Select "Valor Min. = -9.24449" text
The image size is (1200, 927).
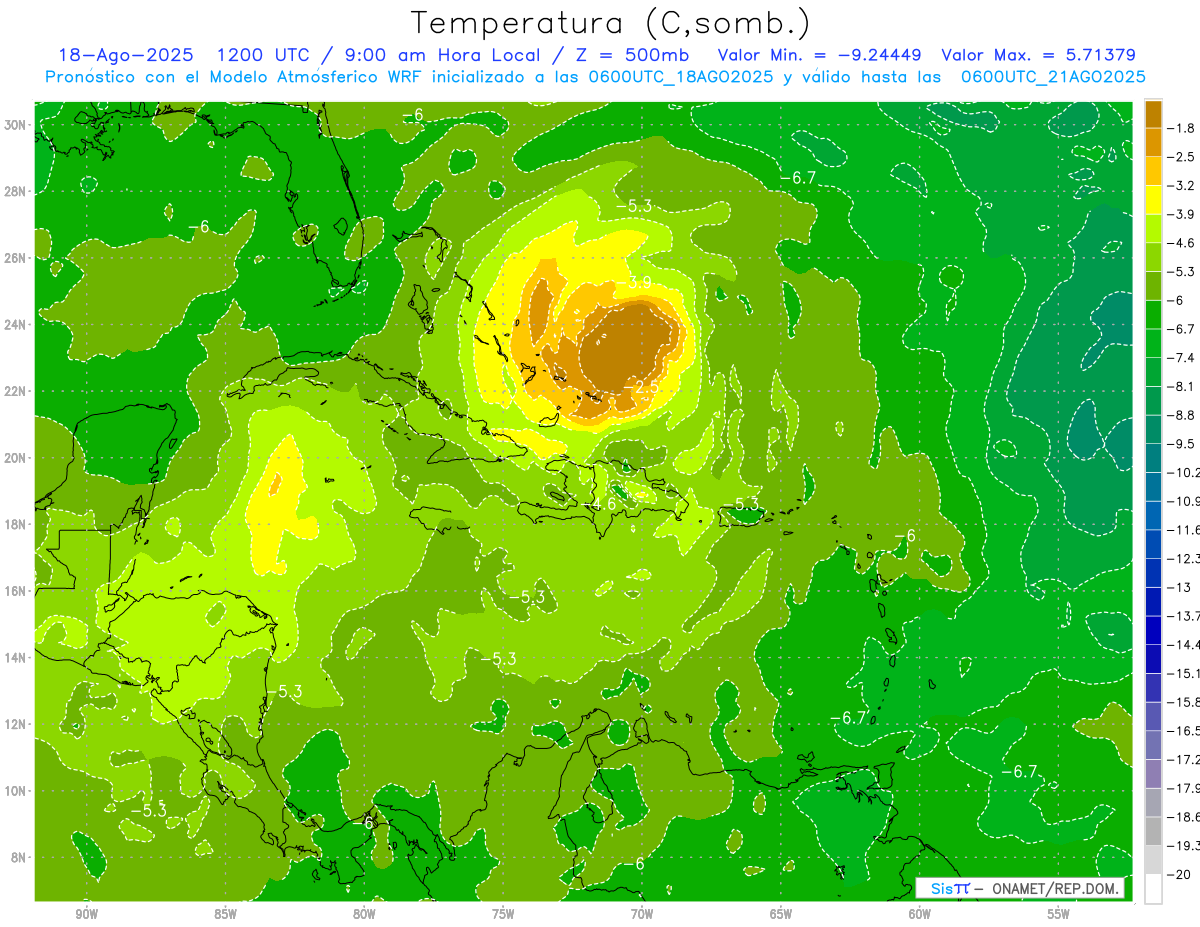820,55
